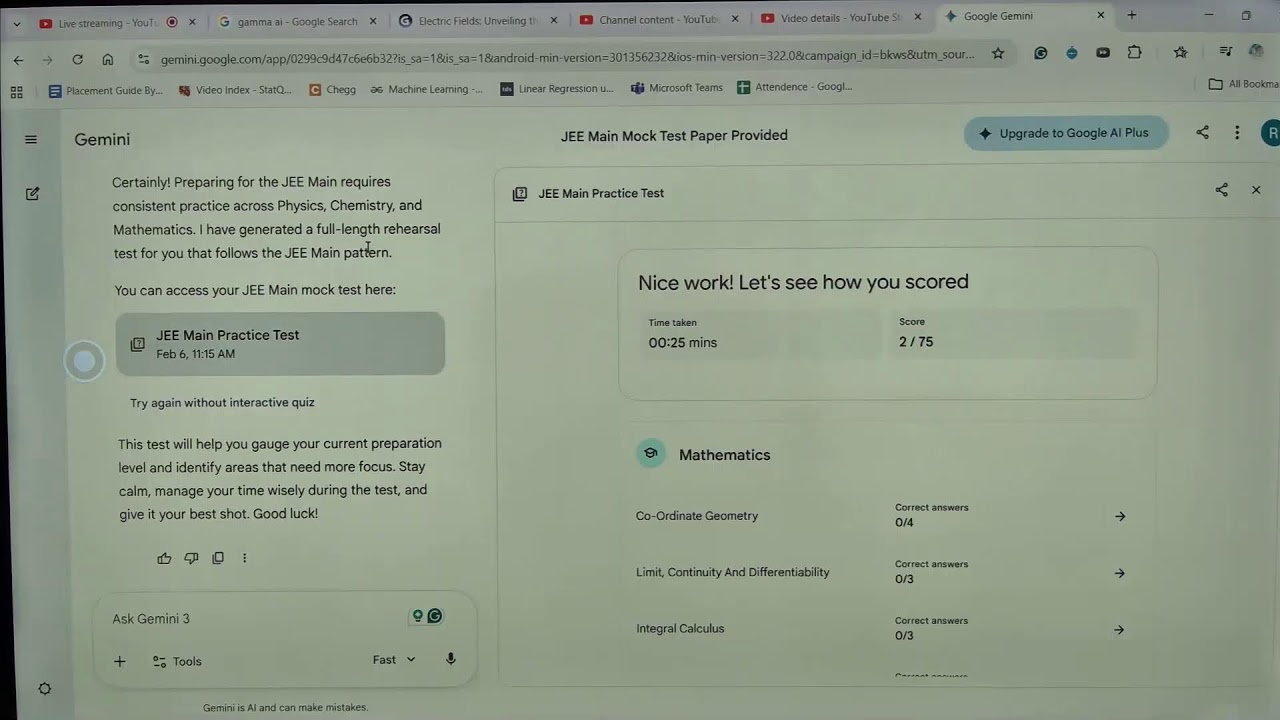Switch to the Channel content YouTube tab
The height and width of the screenshot is (720, 1280).
(x=657, y=18)
